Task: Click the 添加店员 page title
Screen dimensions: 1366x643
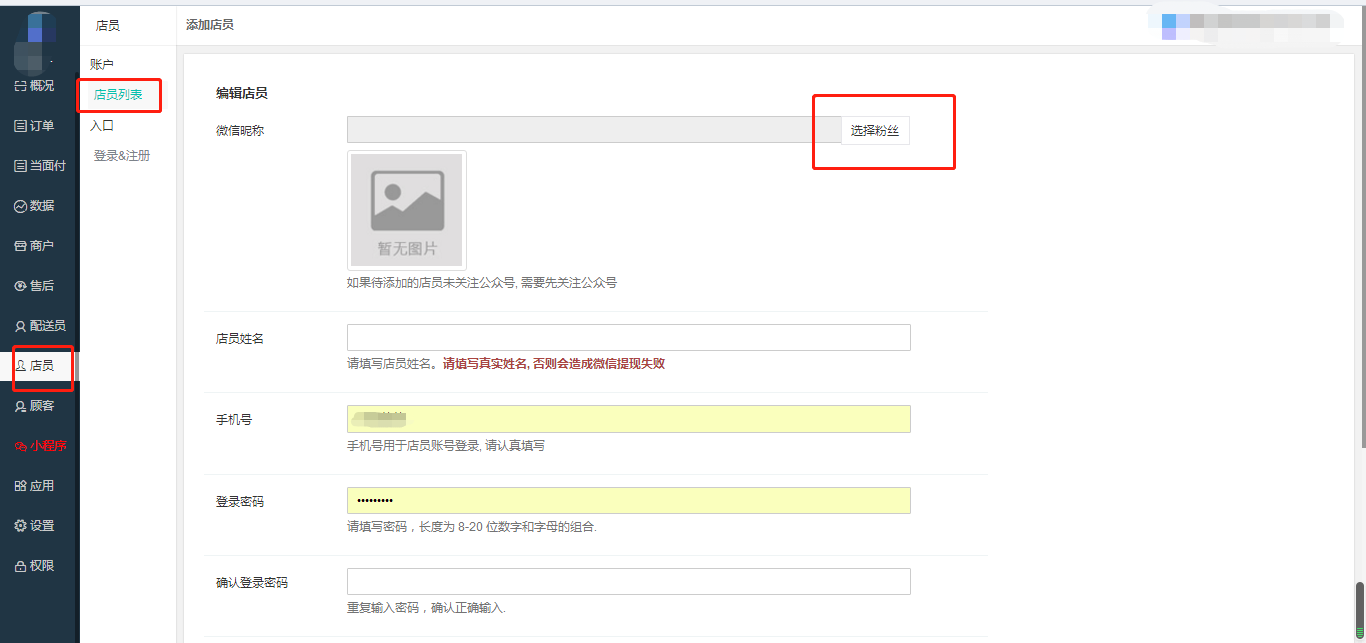Action: [210, 24]
